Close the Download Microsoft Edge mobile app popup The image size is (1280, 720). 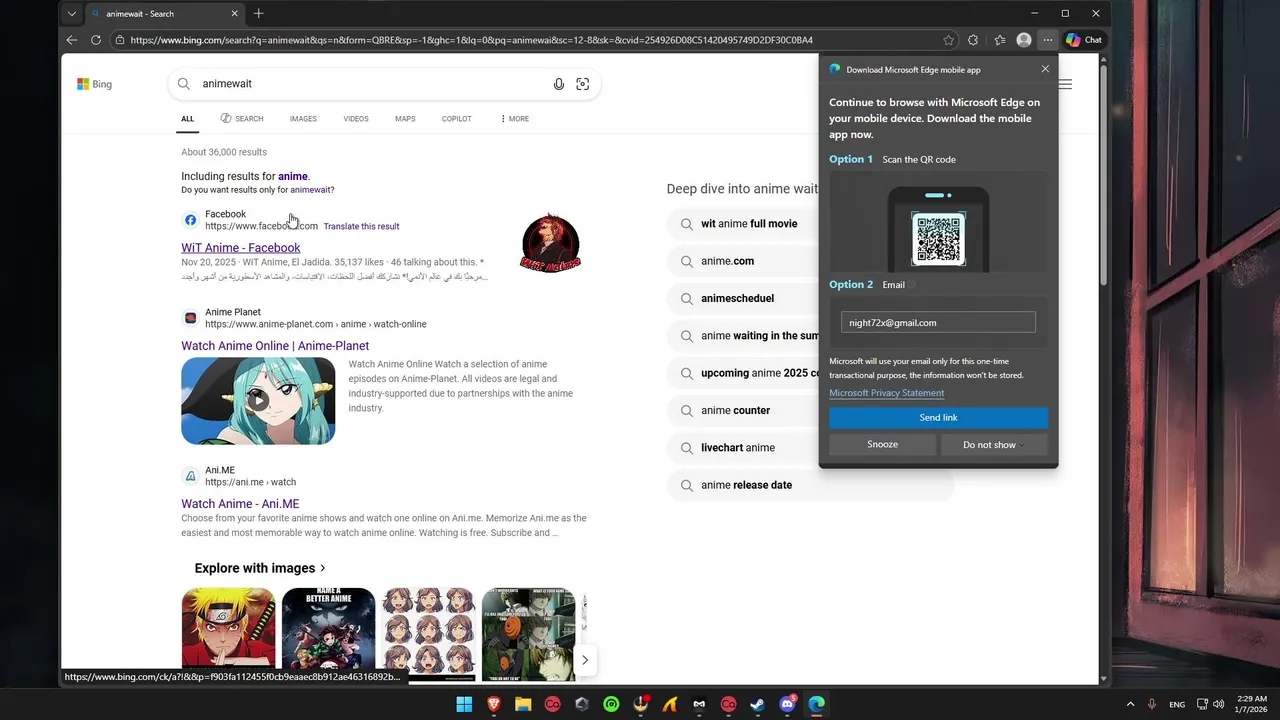[1045, 69]
